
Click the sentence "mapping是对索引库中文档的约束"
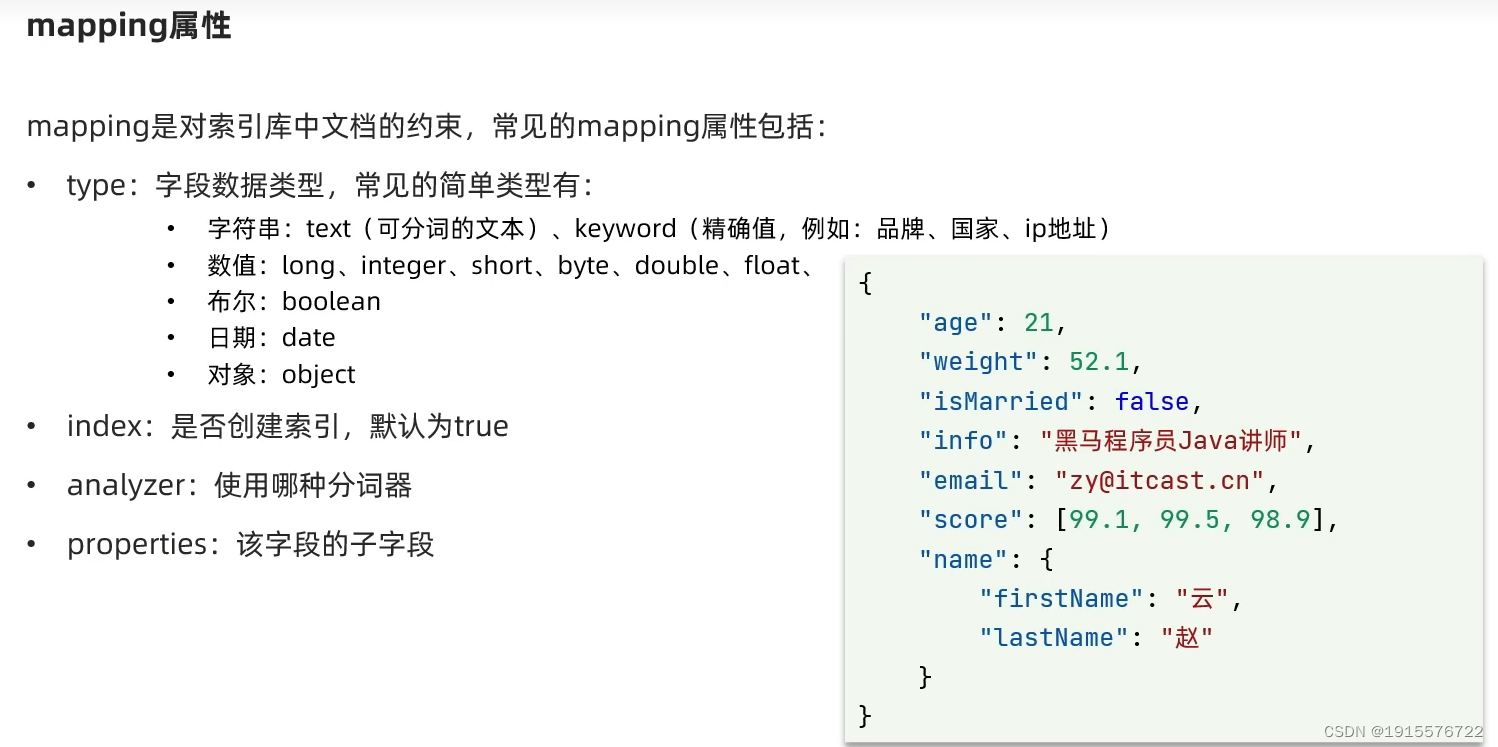pos(244,127)
